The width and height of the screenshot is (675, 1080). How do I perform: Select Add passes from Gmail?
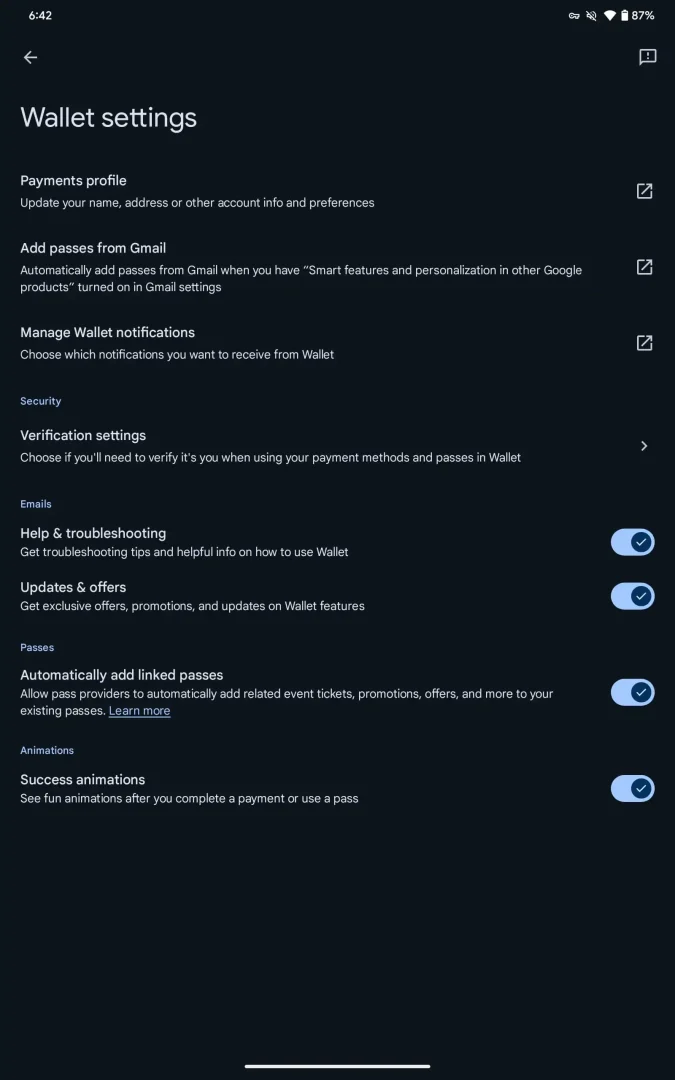[x=338, y=267]
